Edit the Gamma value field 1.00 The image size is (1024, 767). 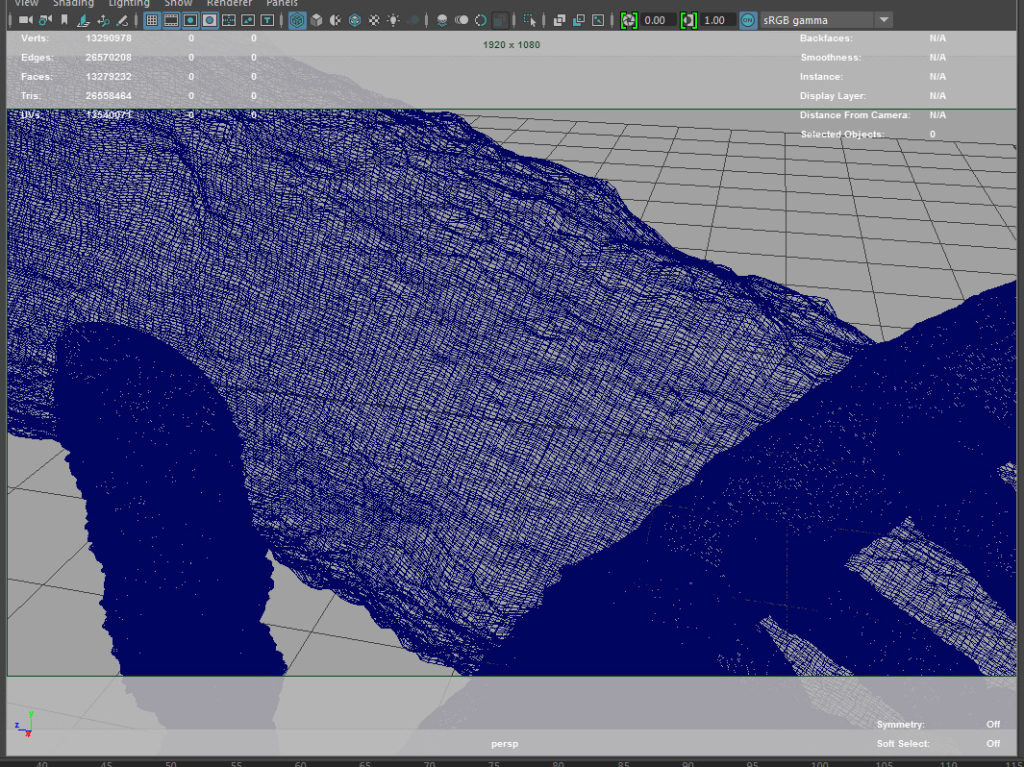pos(718,20)
